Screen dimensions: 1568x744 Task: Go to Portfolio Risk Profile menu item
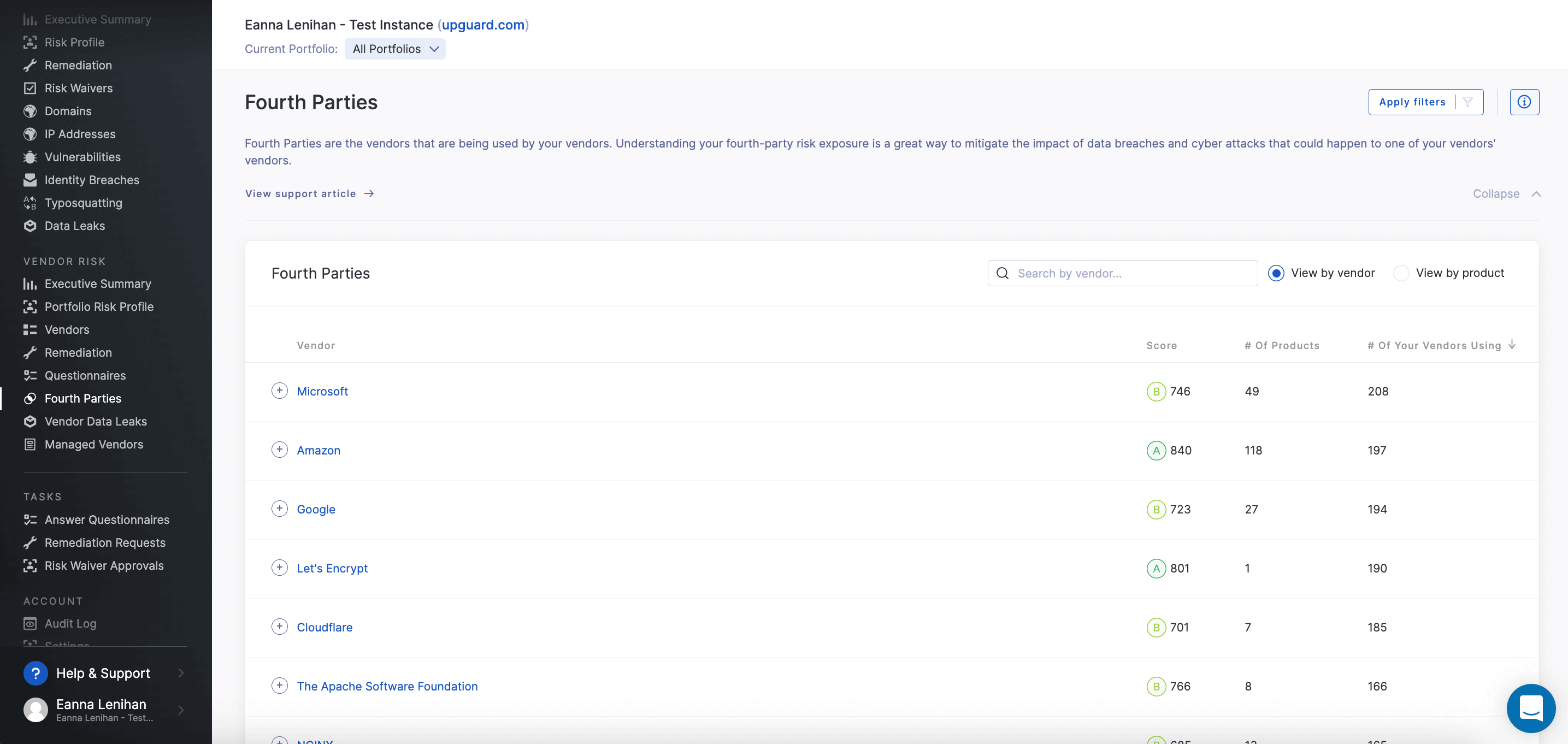[98, 307]
